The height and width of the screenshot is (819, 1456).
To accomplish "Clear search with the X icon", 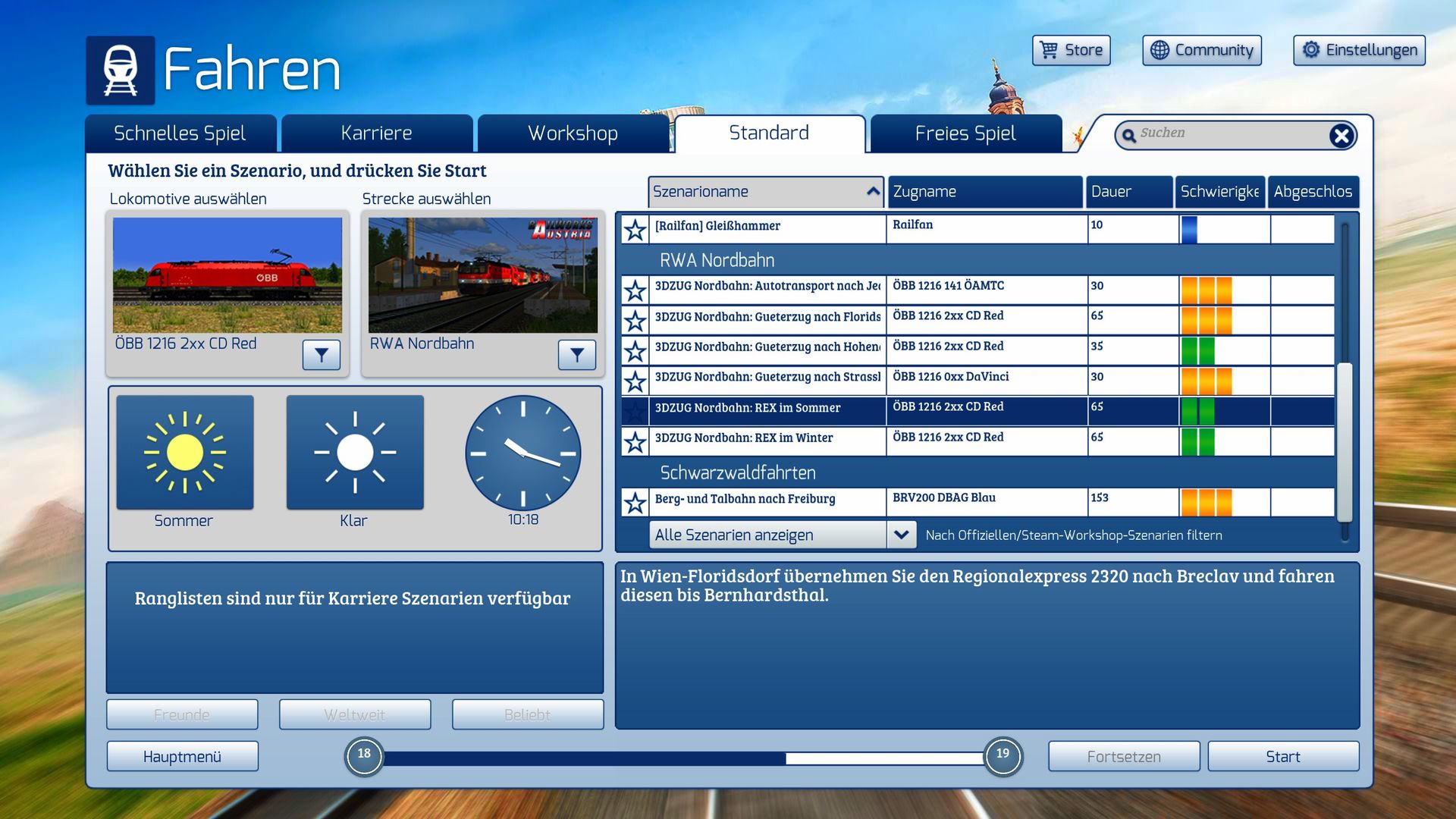I will click(x=1341, y=136).
